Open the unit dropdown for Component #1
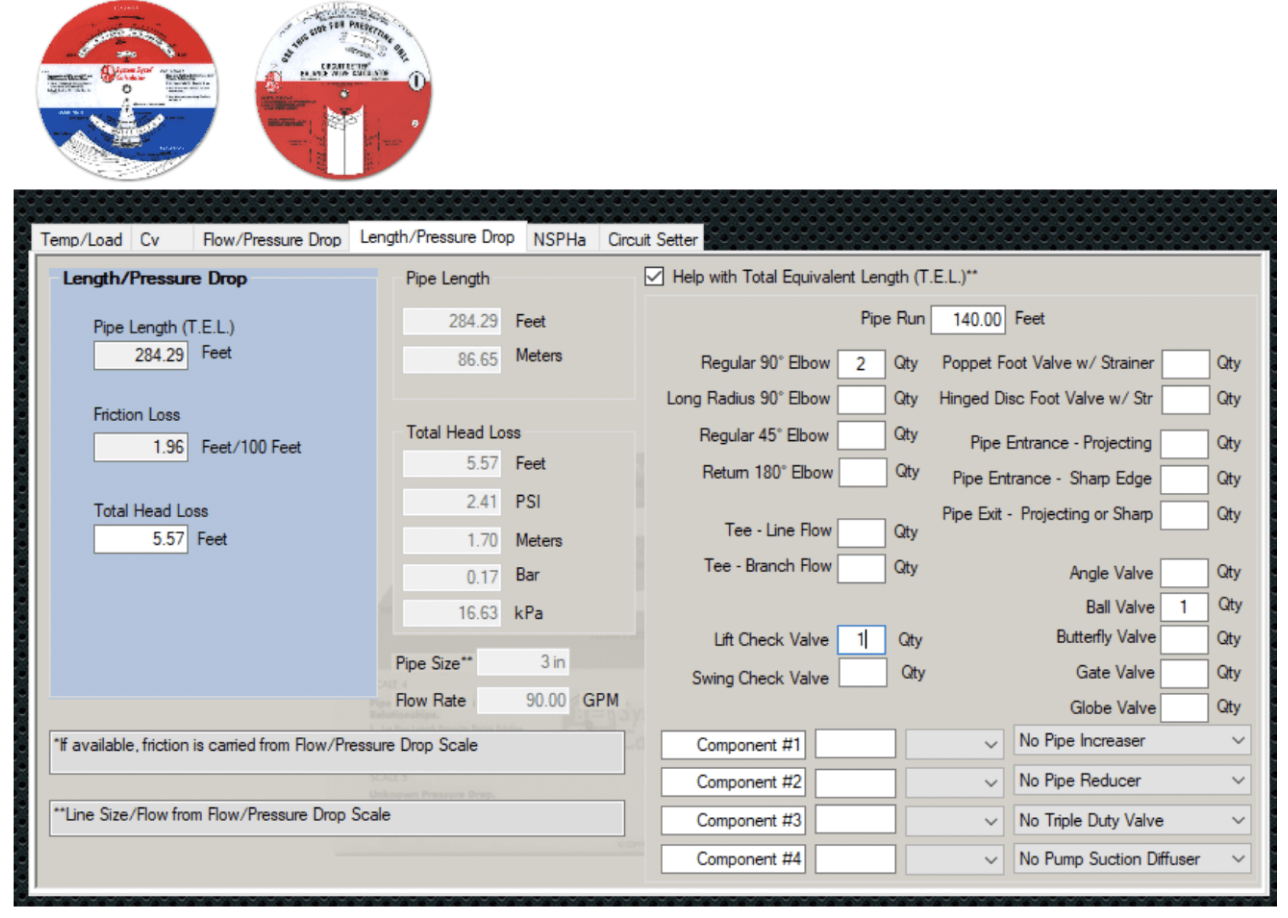The height and width of the screenshot is (918, 1288). coord(954,745)
